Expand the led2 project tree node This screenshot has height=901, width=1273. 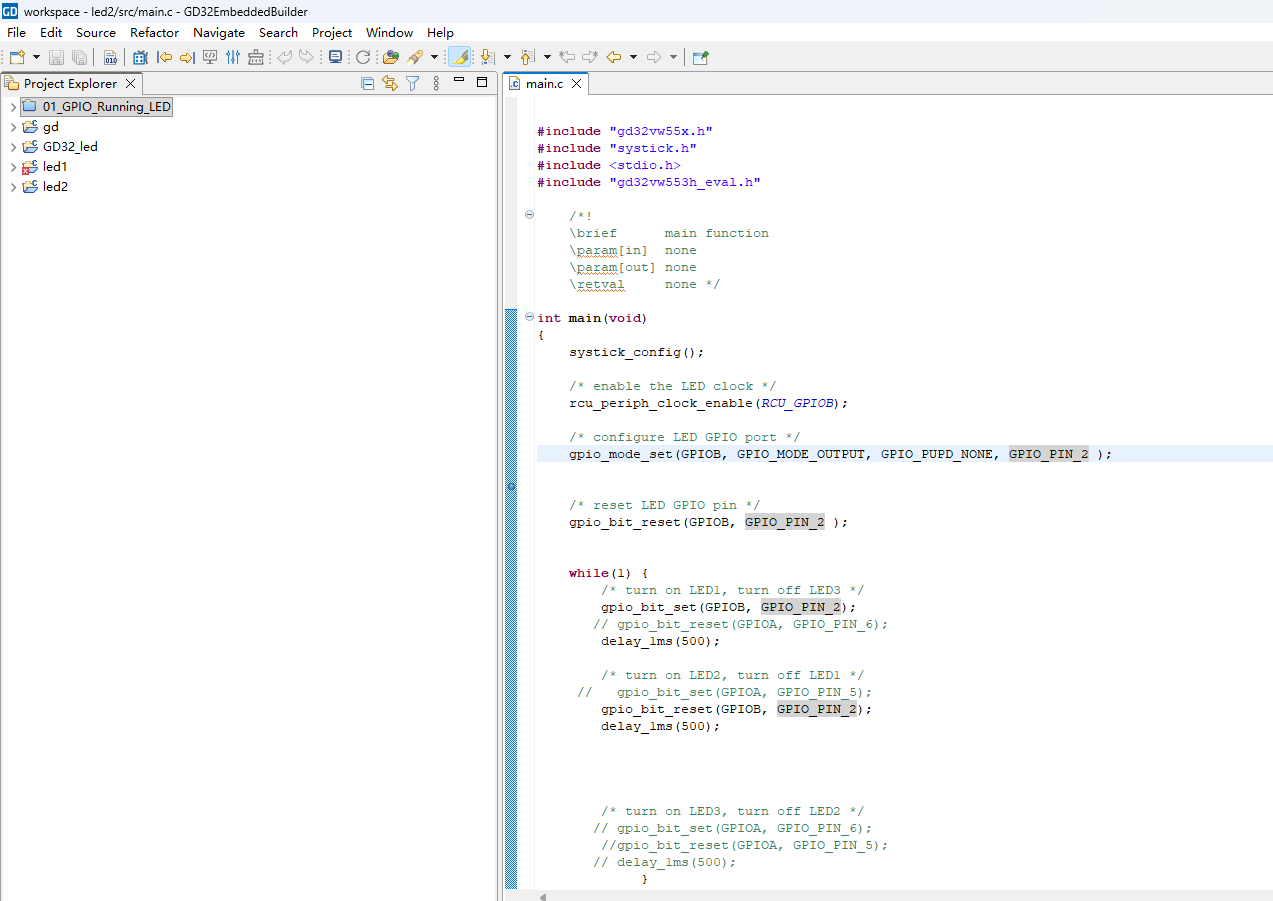(x=13, y=187)
